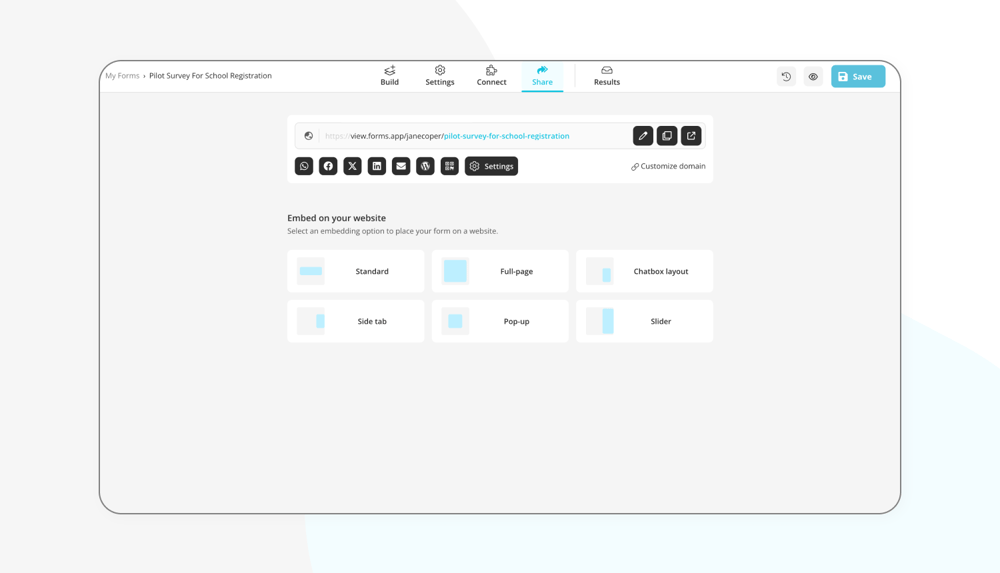The width and height of the screenshot is (1000, 573).
Task: Click the WordPress share icon
Action: [x=425, y=166]
